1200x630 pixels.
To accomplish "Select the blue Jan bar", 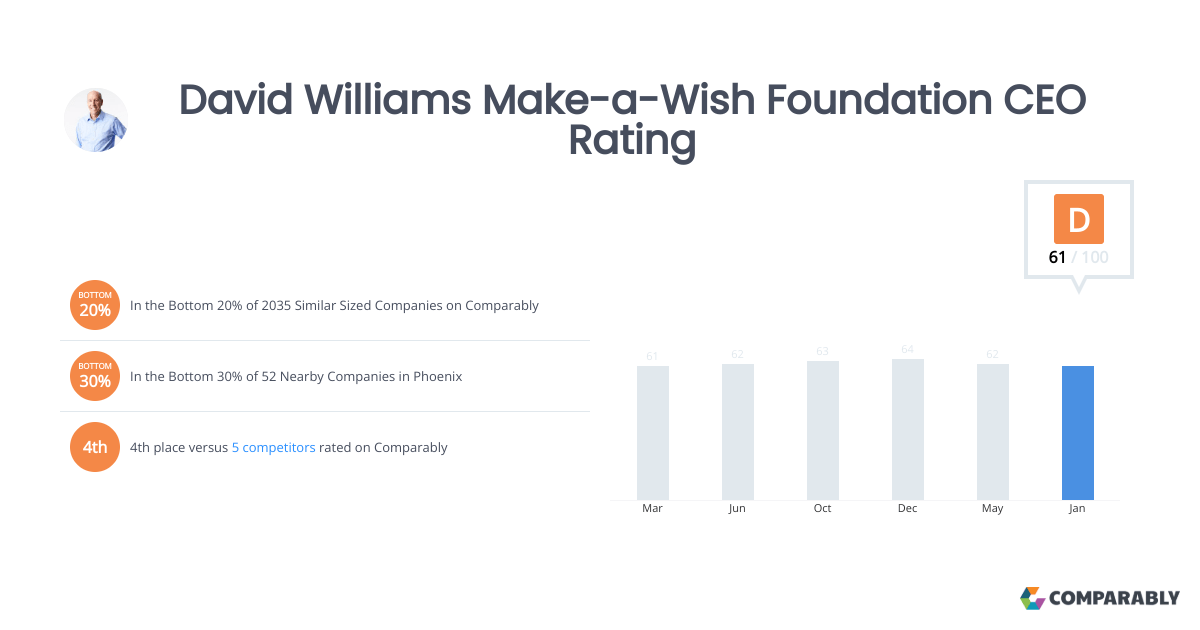I will click(x=1078, y=433).
